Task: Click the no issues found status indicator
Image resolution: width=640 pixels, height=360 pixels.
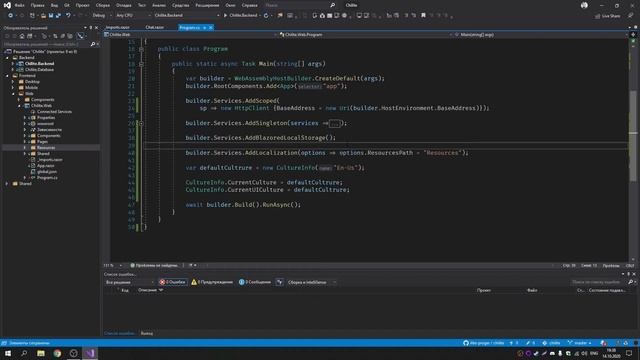Action: tap(154, 265)
